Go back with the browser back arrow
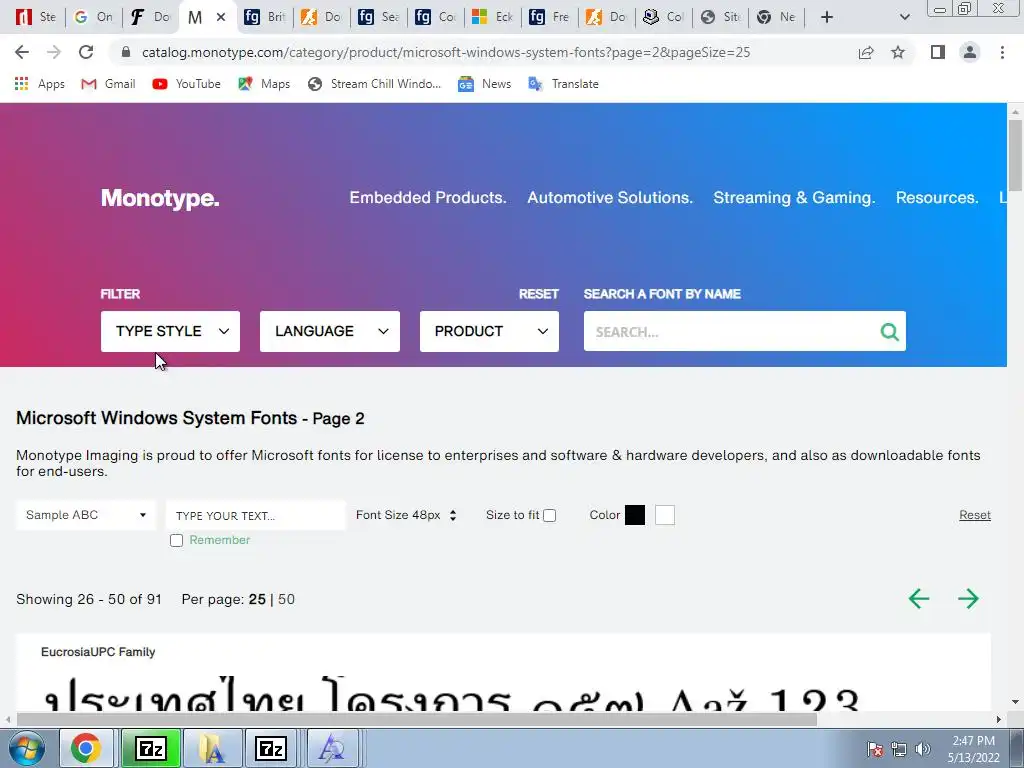The image size is (1024, 768). (x=22, y=52)
